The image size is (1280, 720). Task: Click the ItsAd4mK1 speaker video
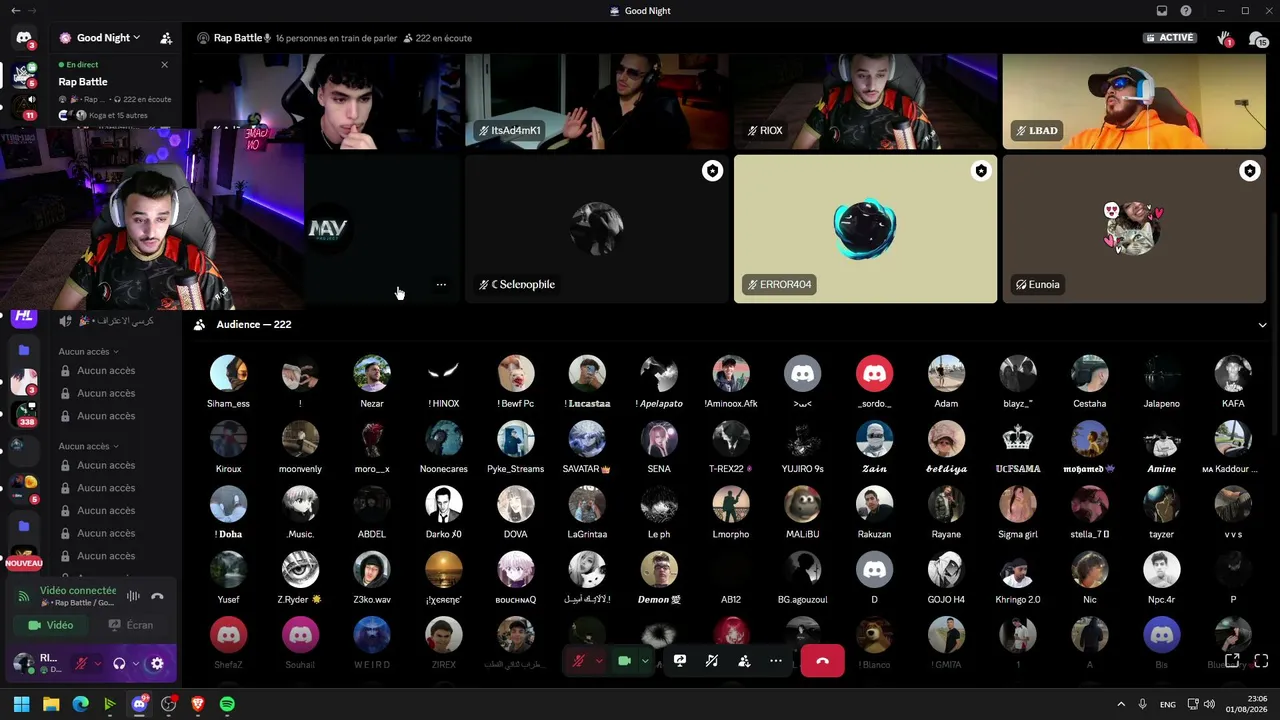[x=596, y=101]
